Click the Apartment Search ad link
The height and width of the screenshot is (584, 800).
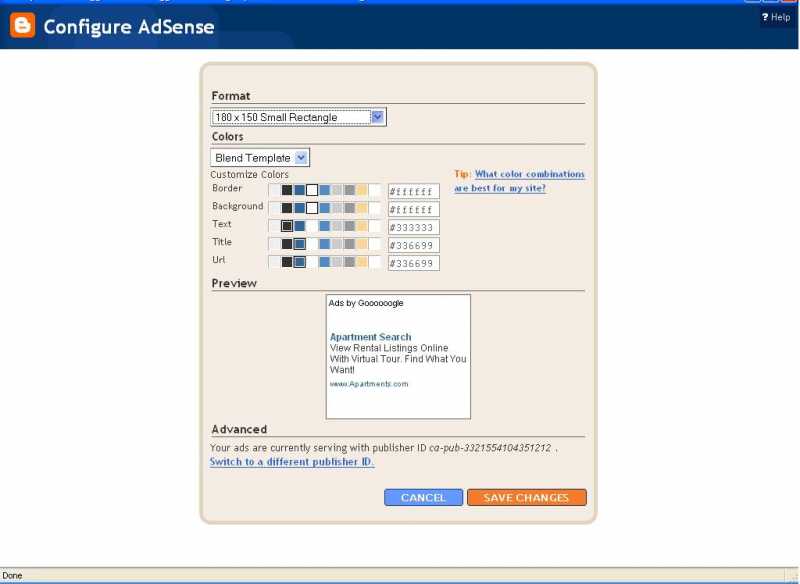(x=371, y=336)
